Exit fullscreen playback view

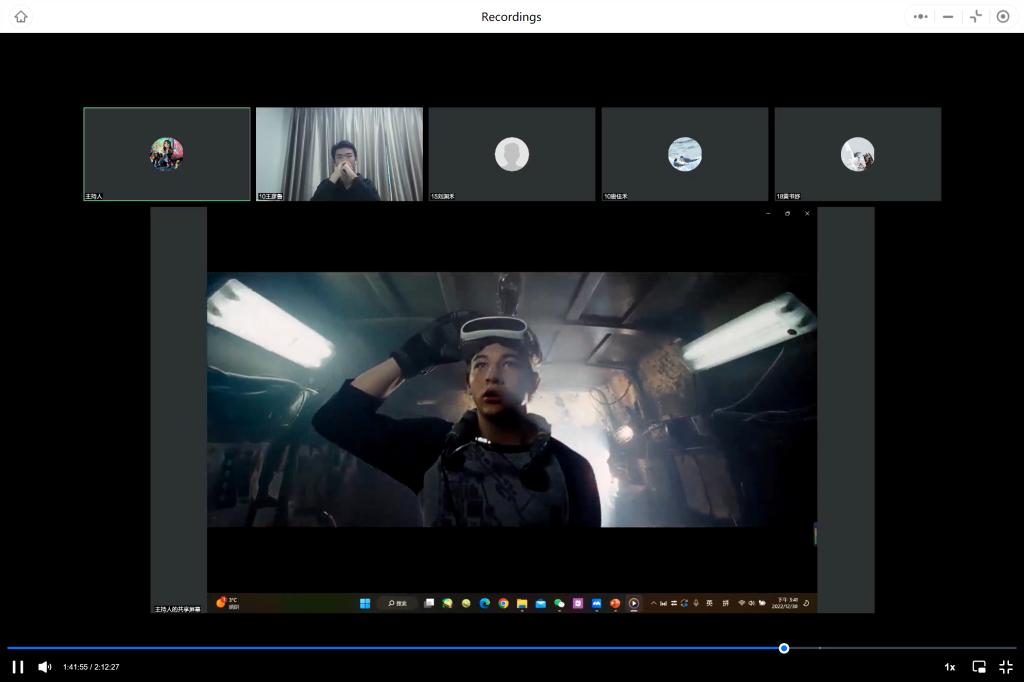1006,667
